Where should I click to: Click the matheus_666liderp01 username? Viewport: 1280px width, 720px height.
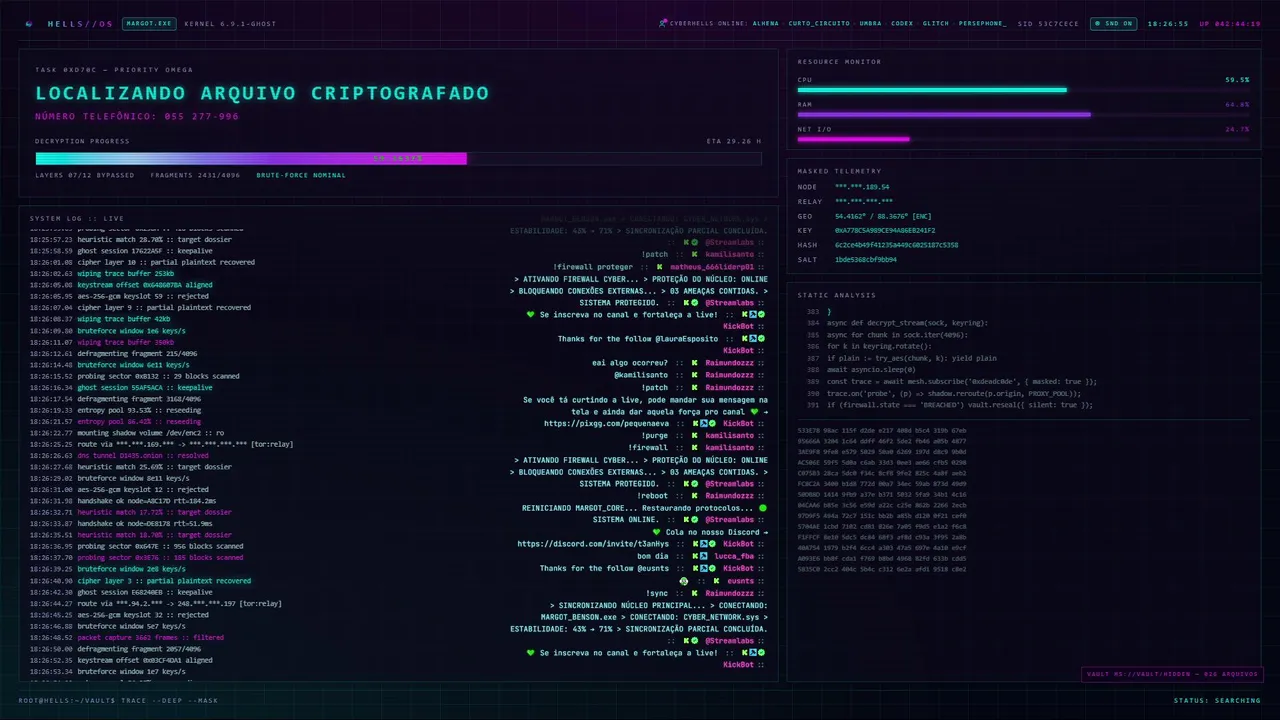click(712, 267)
